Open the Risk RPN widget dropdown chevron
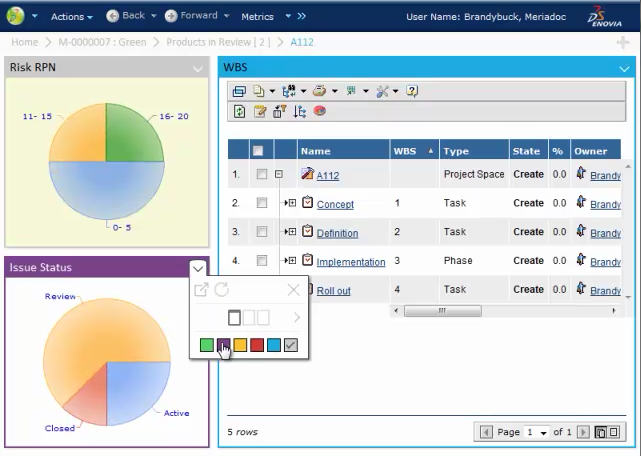 click(198, 68)
